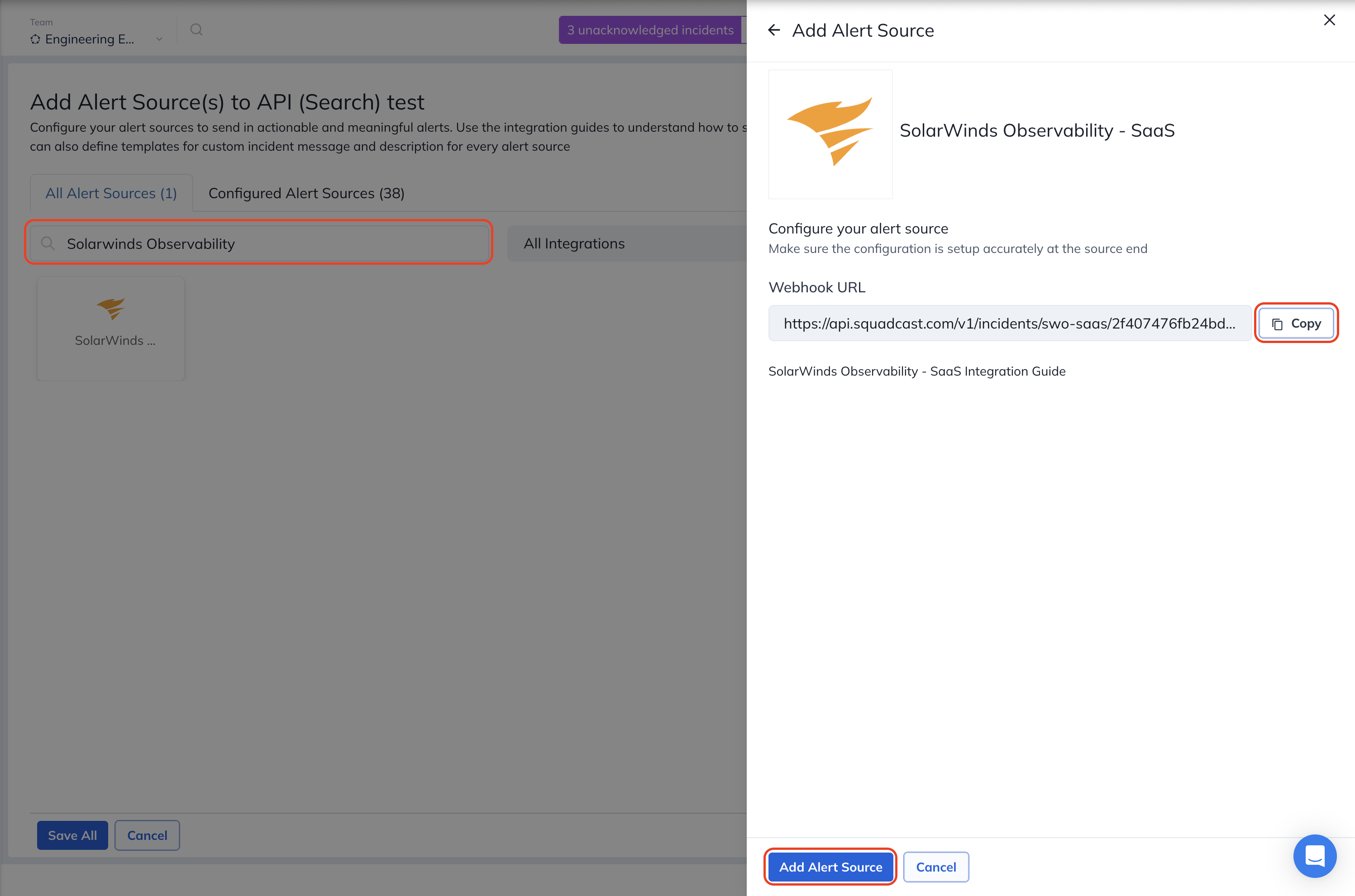Open the All Integrations filter dropdown

pyautogui.click(x=626, y=243)
